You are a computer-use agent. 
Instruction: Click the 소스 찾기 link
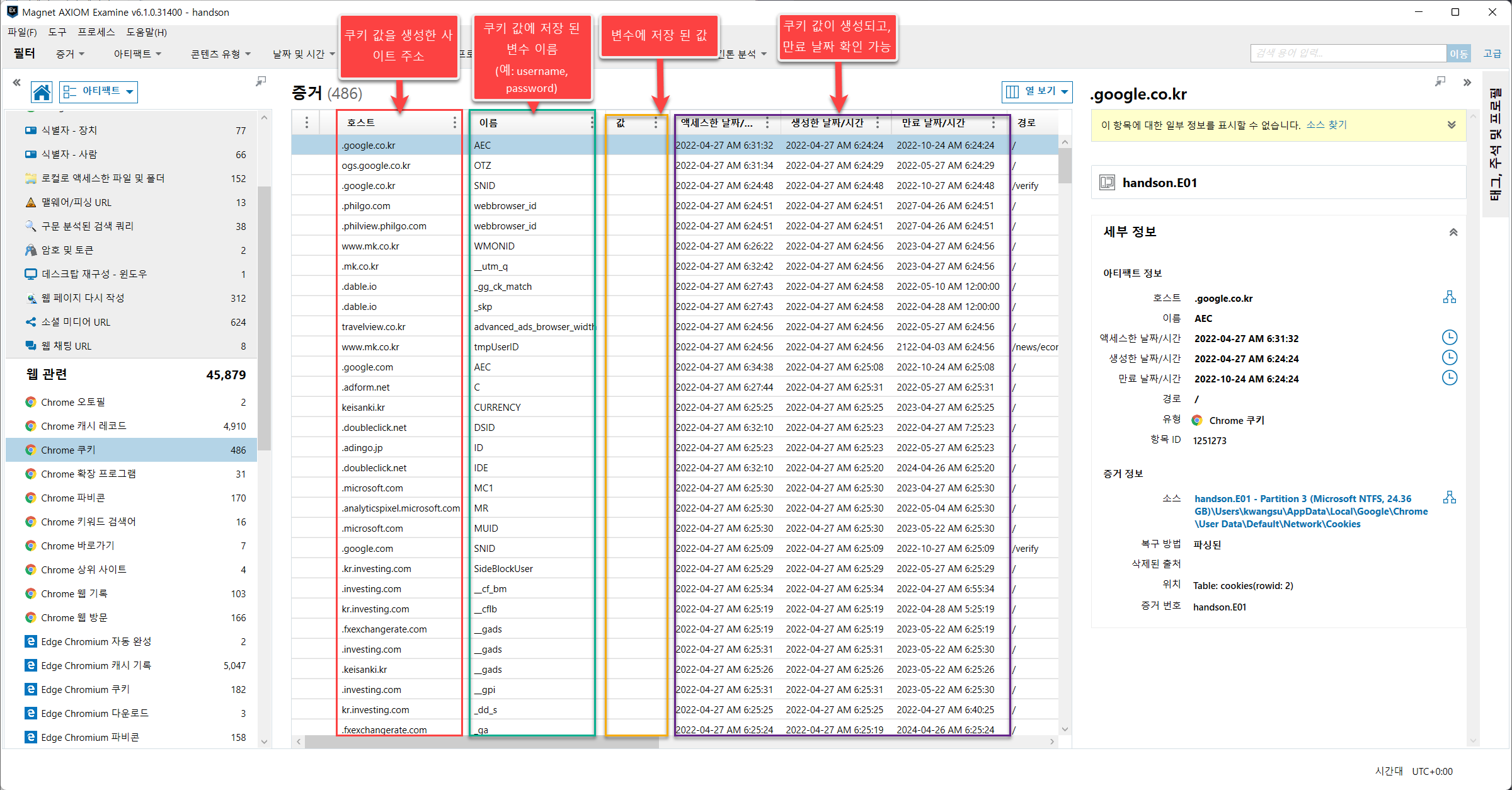(x=1326, y=125)
